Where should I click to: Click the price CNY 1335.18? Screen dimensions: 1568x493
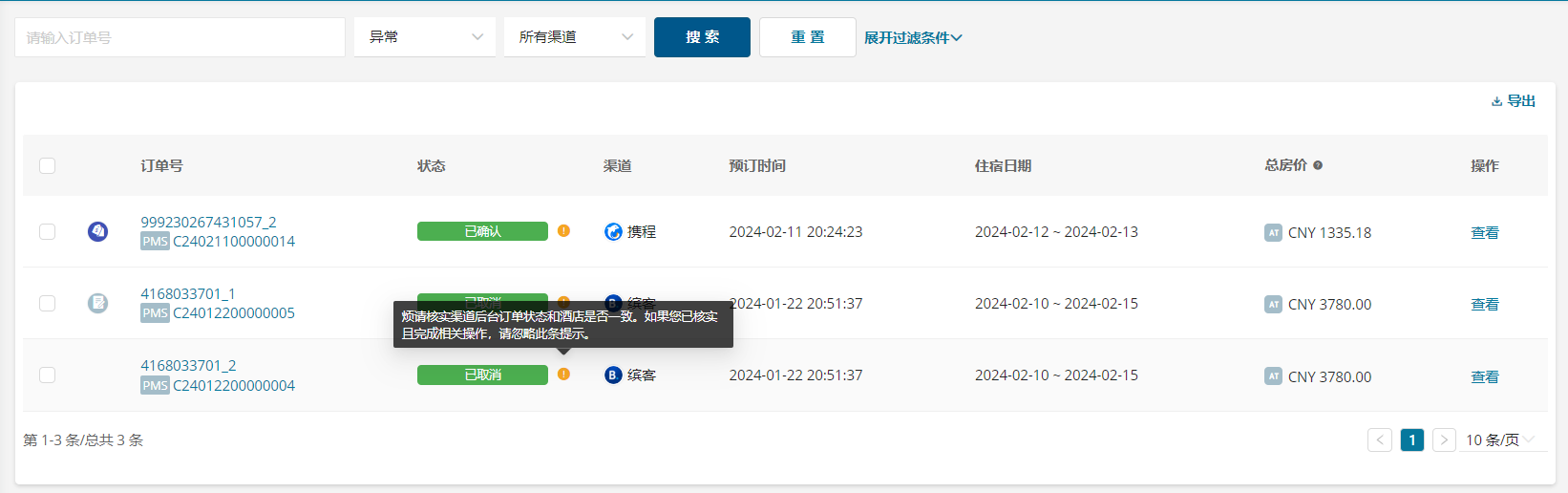tap(1329, 232)
